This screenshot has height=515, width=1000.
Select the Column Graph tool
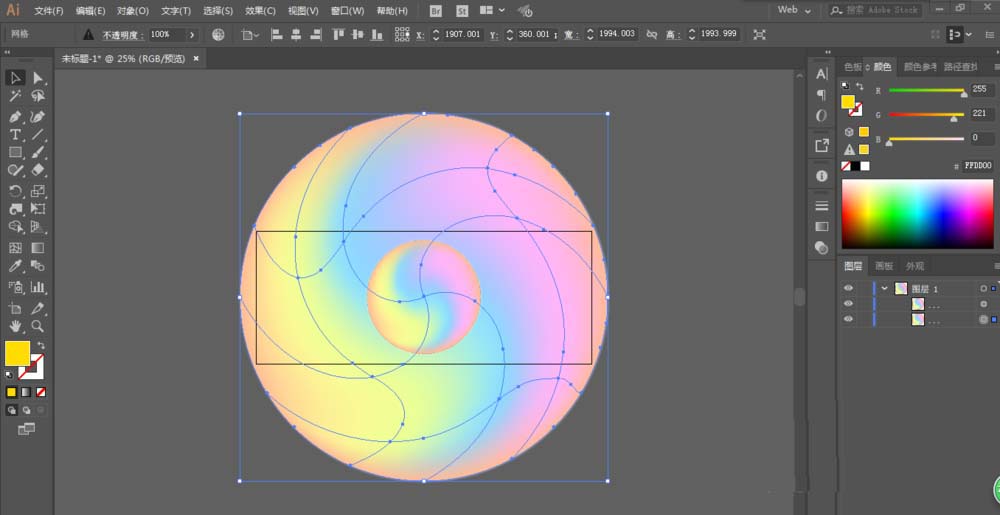38,287
